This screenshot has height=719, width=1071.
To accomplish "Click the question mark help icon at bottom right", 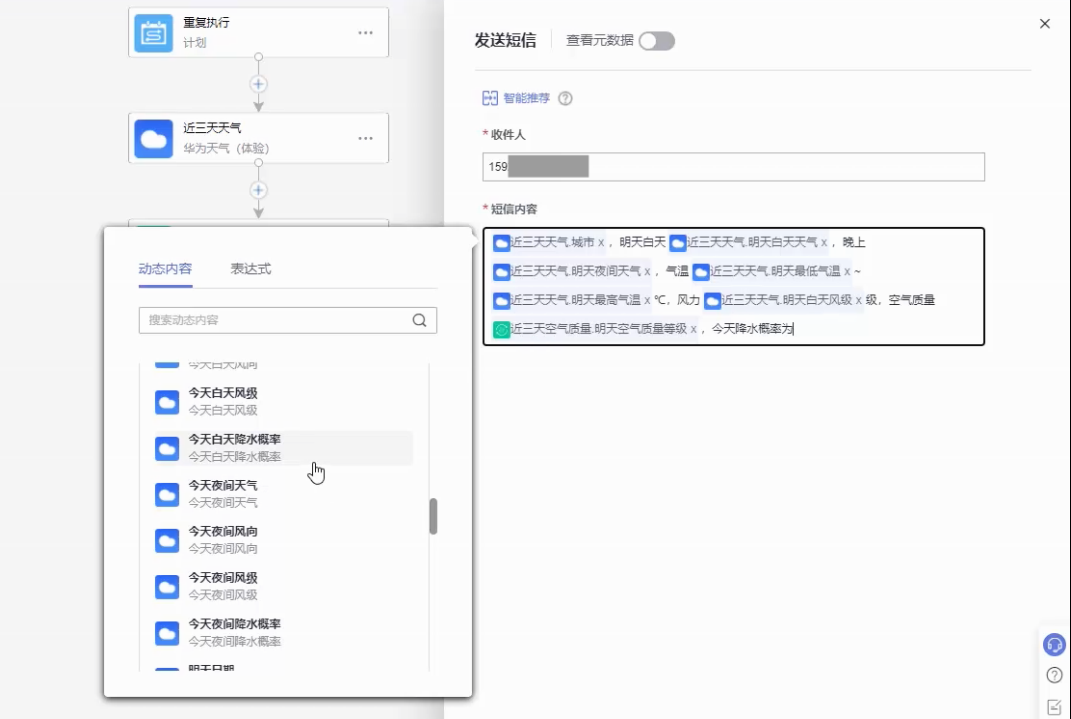I will click(1054, 675).
